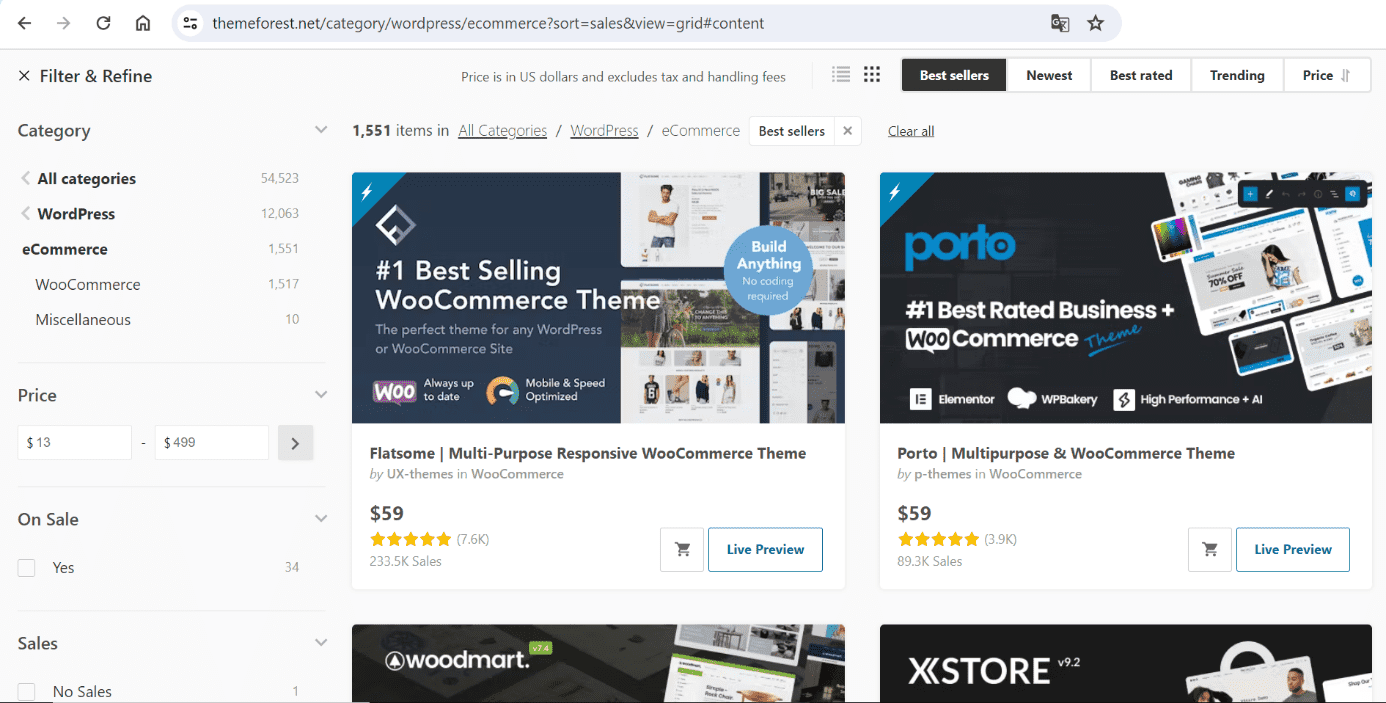Visit p-themes author profile

click(x=943, y=474)
